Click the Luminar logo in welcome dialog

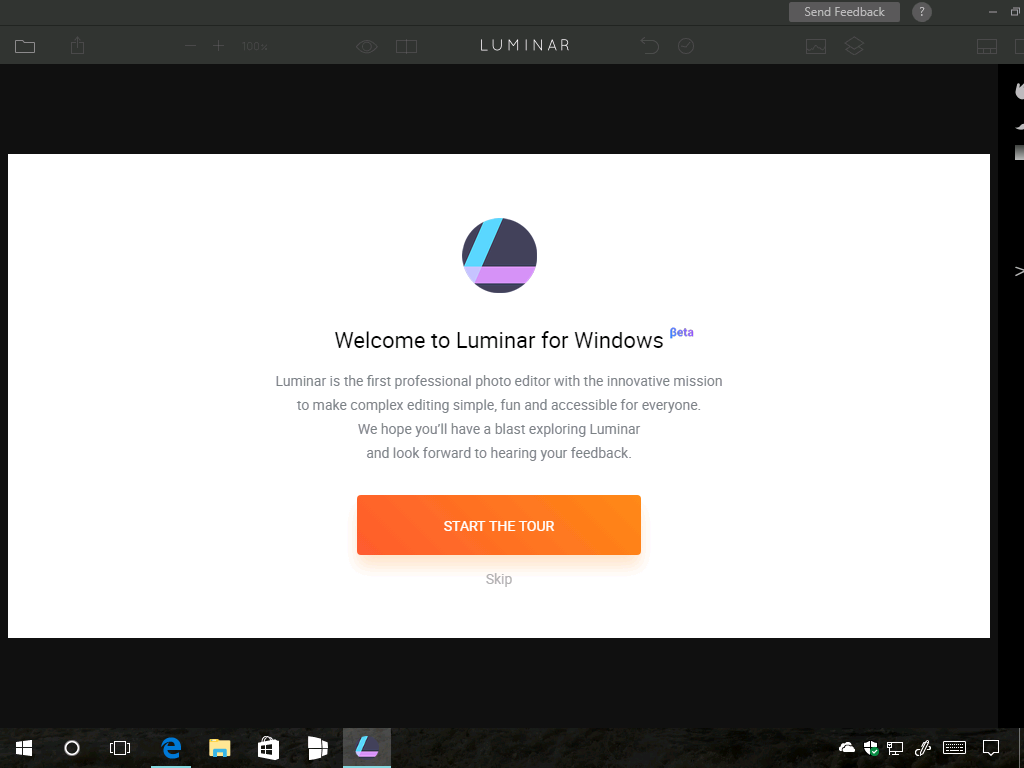(500, 255)
